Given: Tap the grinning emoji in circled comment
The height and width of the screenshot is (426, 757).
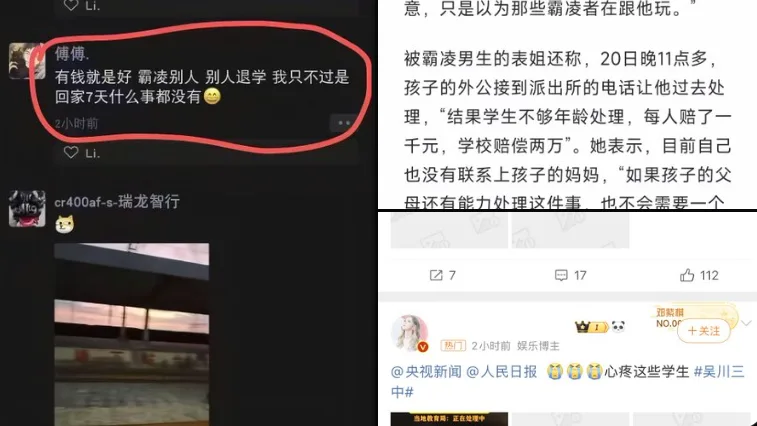Looking at the screenshot, I should [212, 97].
